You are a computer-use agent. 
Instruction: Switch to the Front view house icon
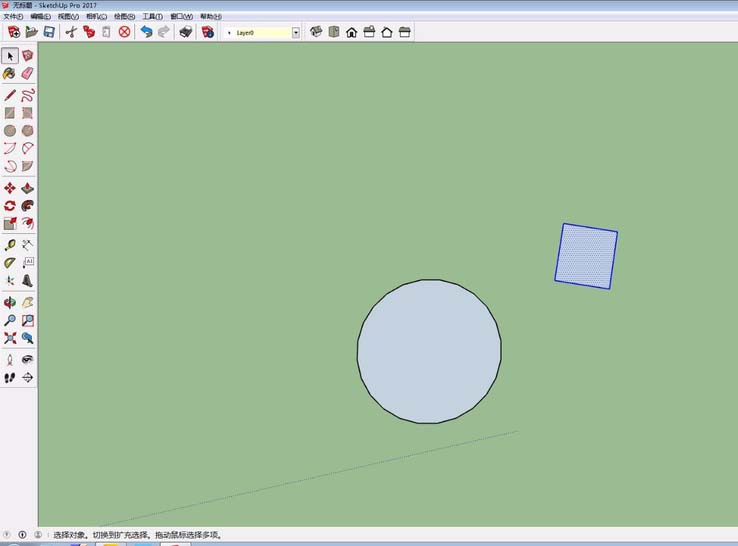351,32
